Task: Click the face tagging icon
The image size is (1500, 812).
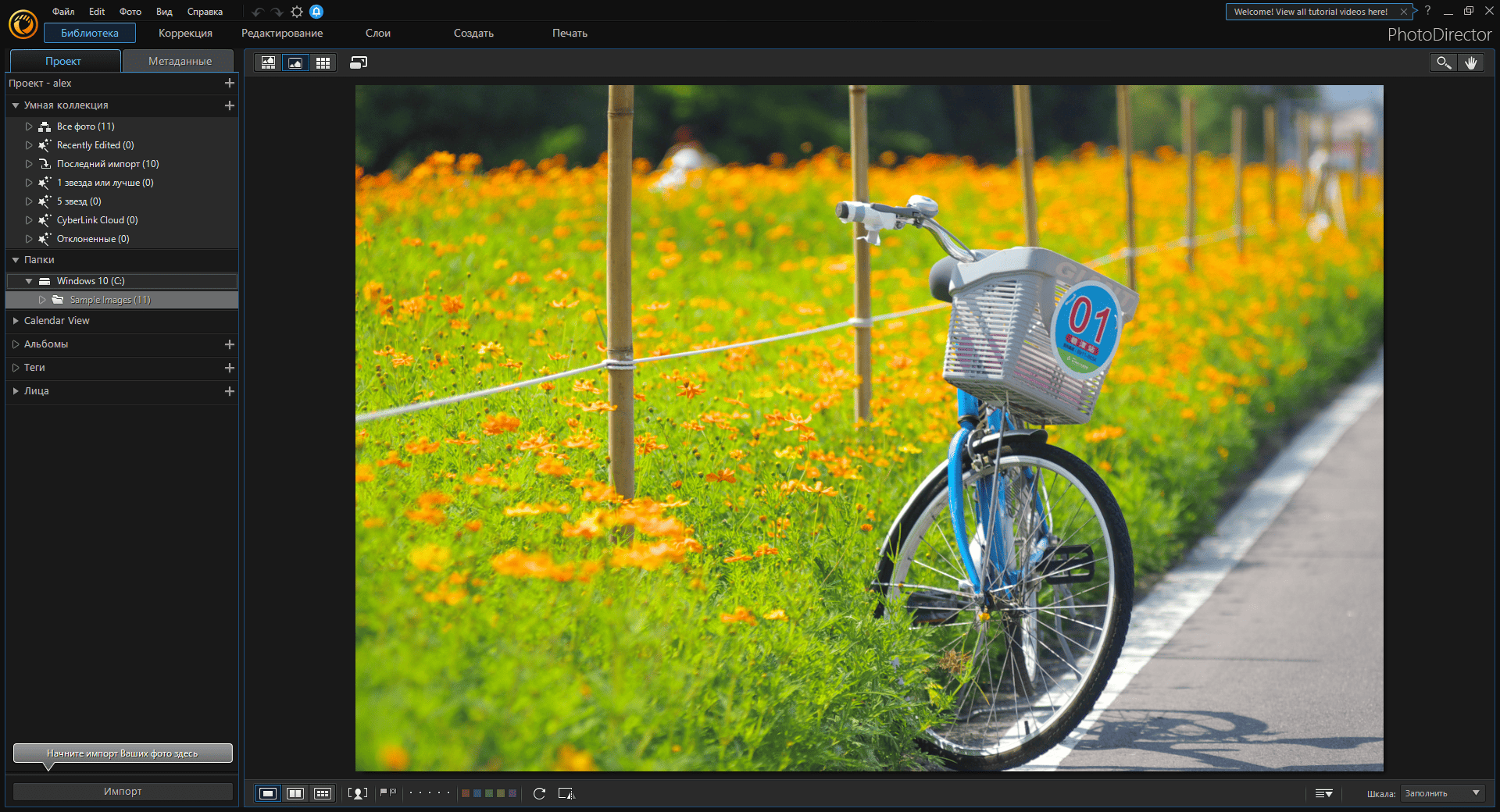Action: [358, 793]
